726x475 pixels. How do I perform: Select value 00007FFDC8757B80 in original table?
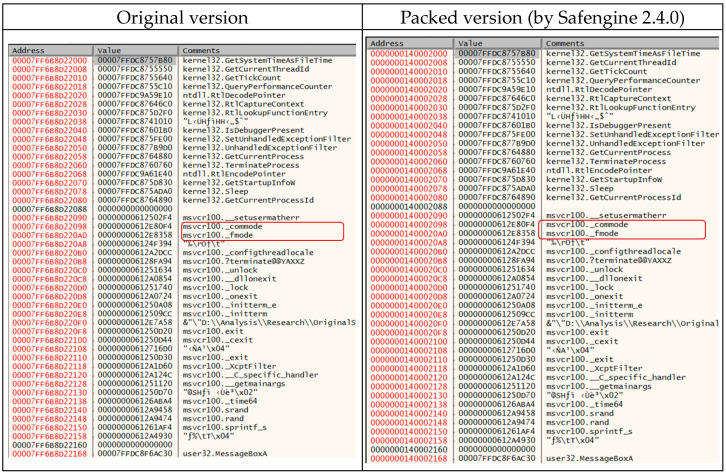[135, 60]
